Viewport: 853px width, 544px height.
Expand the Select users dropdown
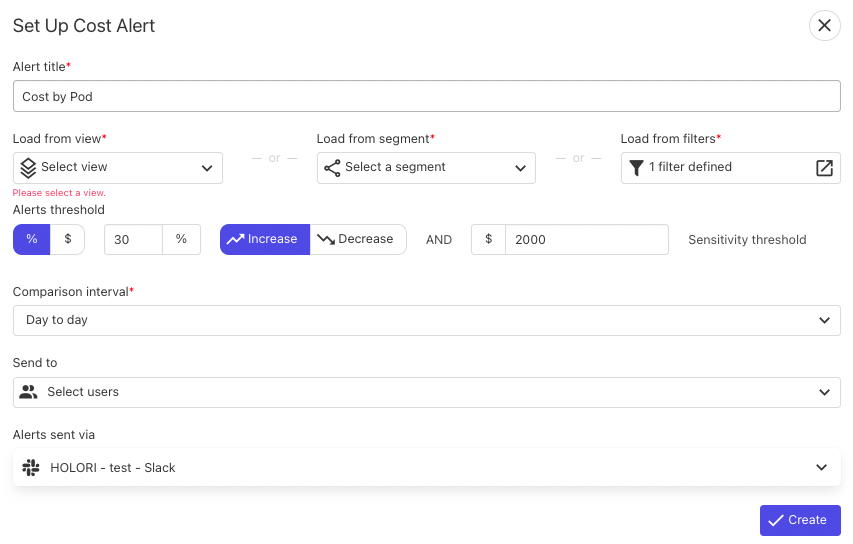426,392
